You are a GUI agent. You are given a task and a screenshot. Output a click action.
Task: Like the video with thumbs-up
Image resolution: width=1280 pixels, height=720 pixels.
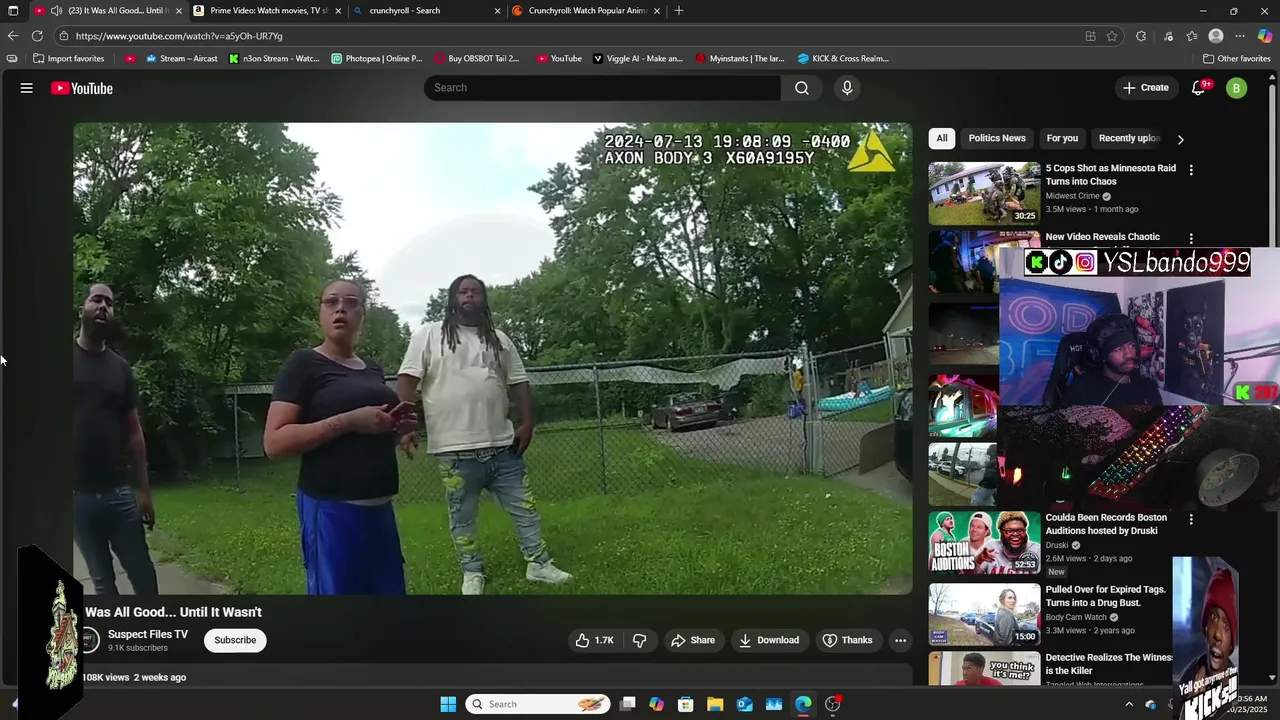click(595, 640)
